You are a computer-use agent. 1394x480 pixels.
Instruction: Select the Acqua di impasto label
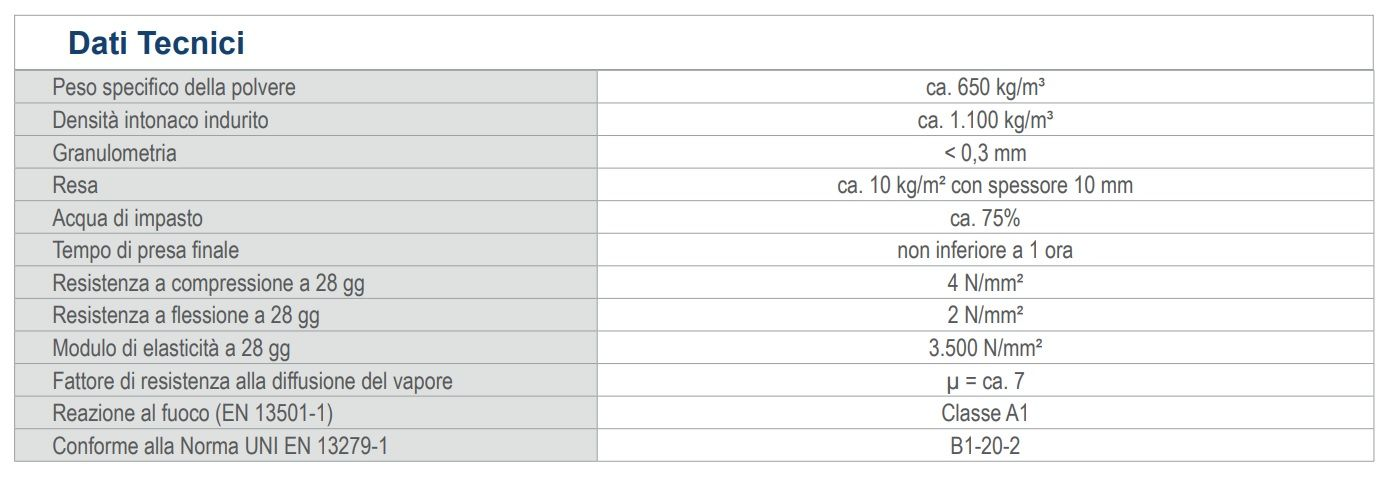(x=127, y=218)
